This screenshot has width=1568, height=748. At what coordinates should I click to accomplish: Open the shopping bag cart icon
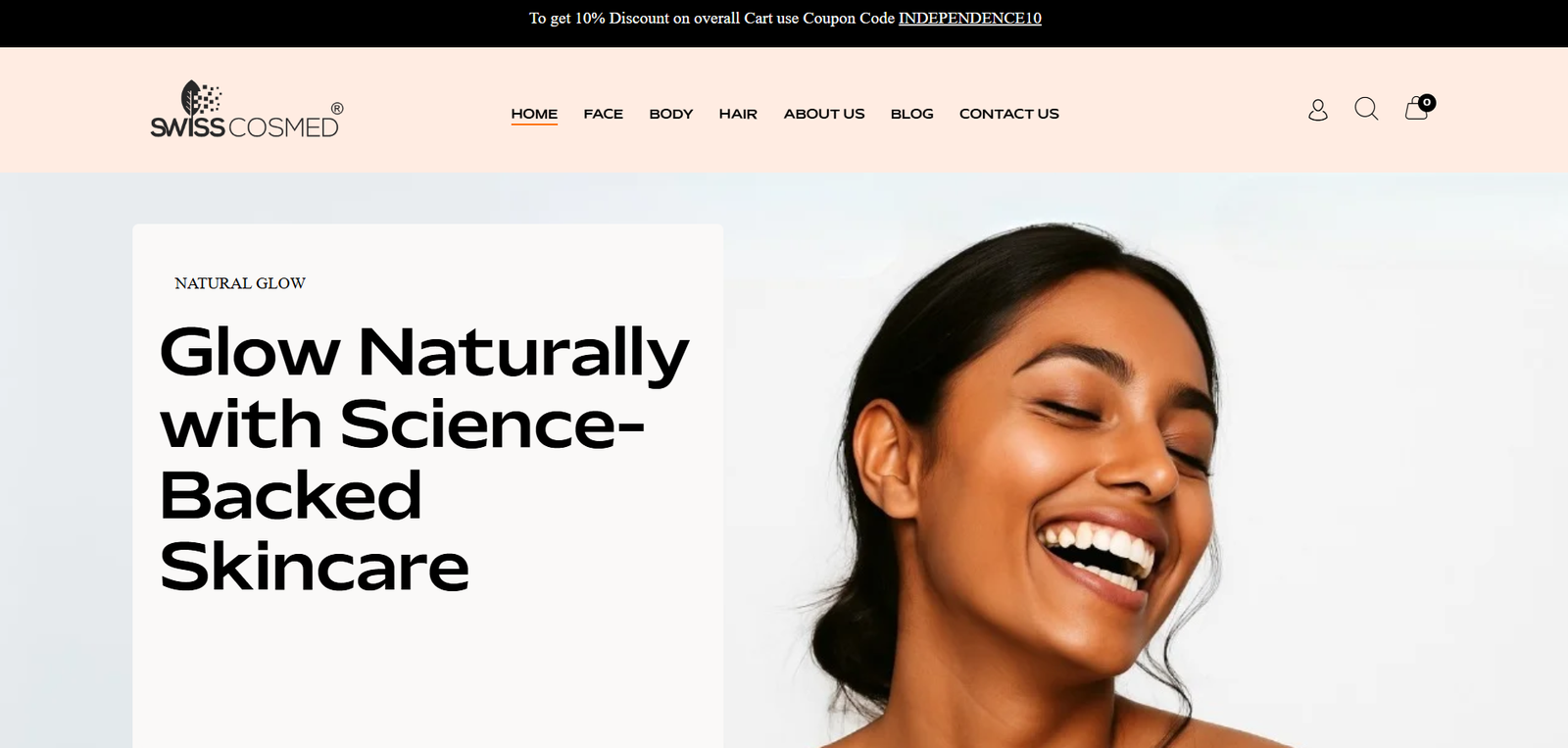[x=1416, y=109]
